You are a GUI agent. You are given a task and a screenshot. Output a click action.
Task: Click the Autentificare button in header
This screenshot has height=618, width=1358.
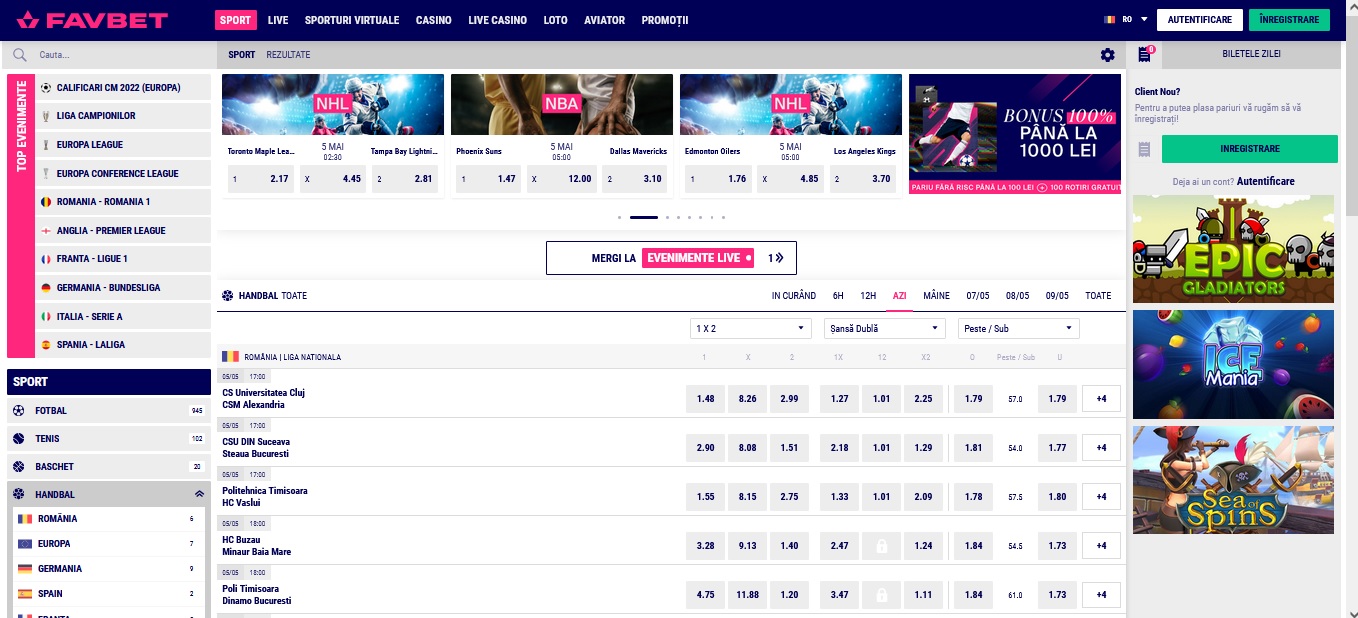click(x=1200, y=19)
